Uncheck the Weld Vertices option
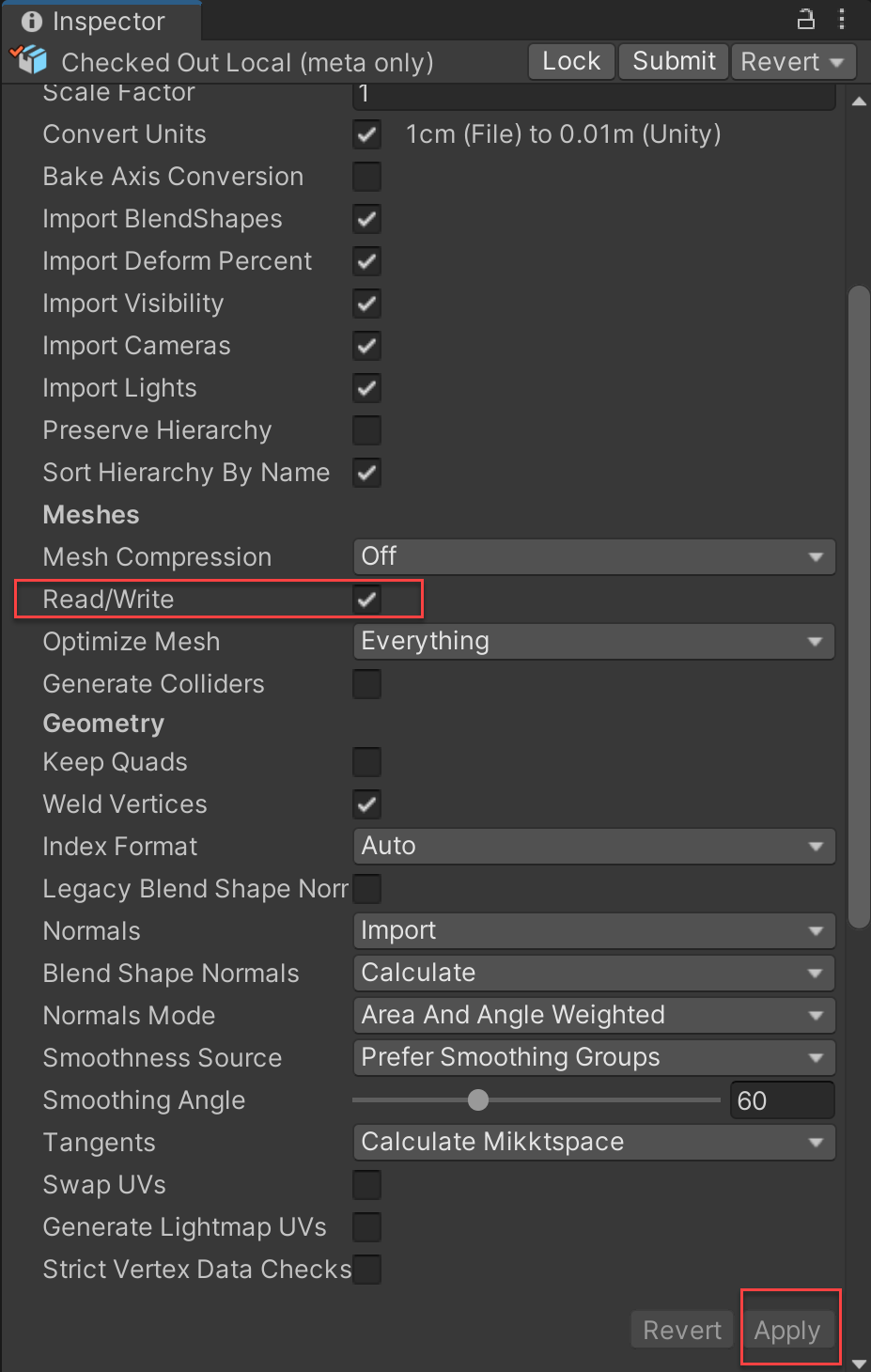The width and height of the screenshot is (871, 1372). (x=366, y=804)
